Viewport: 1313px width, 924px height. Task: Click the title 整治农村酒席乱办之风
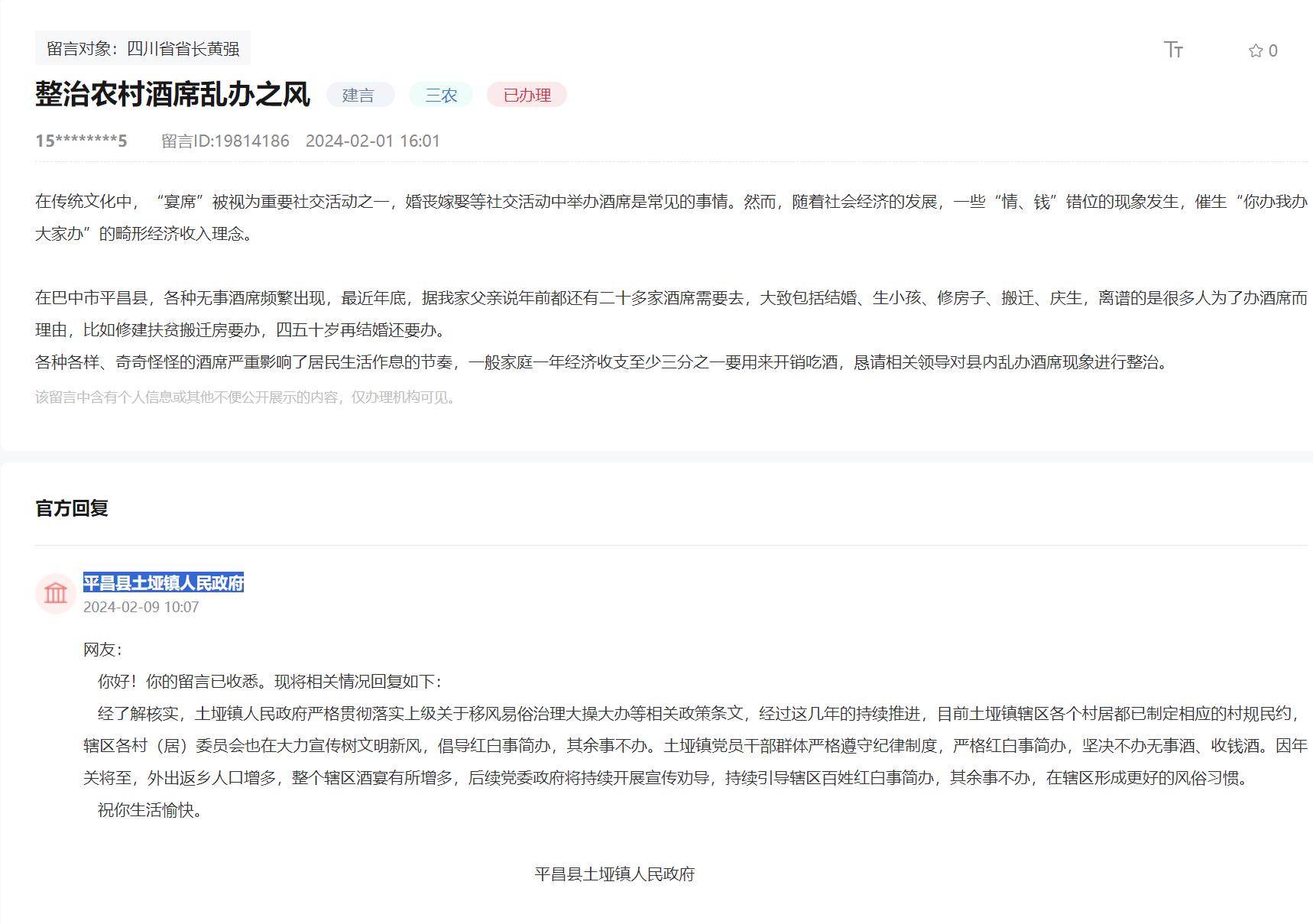(x=173, y=95)
